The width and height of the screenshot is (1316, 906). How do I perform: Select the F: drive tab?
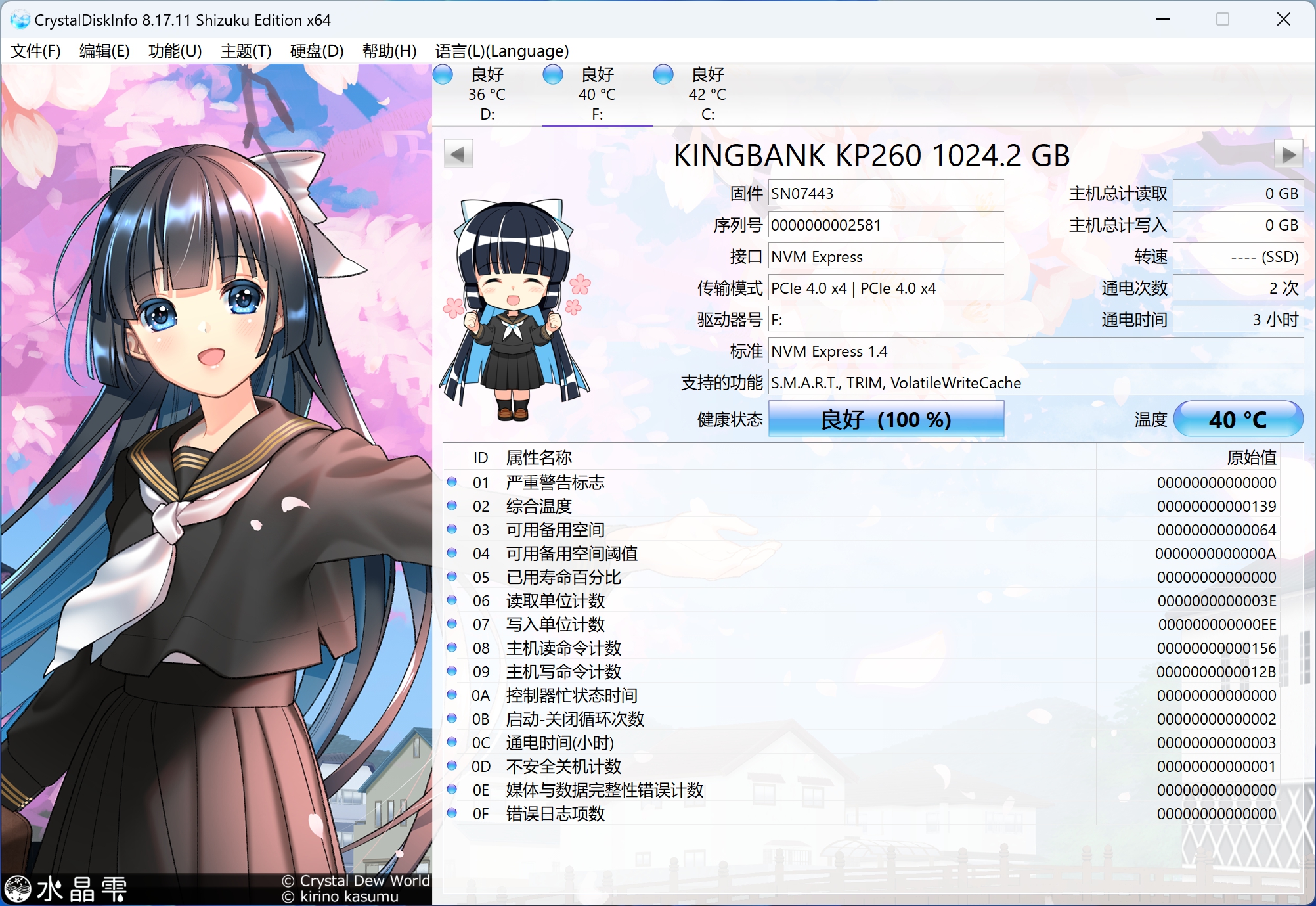(596, 95)
